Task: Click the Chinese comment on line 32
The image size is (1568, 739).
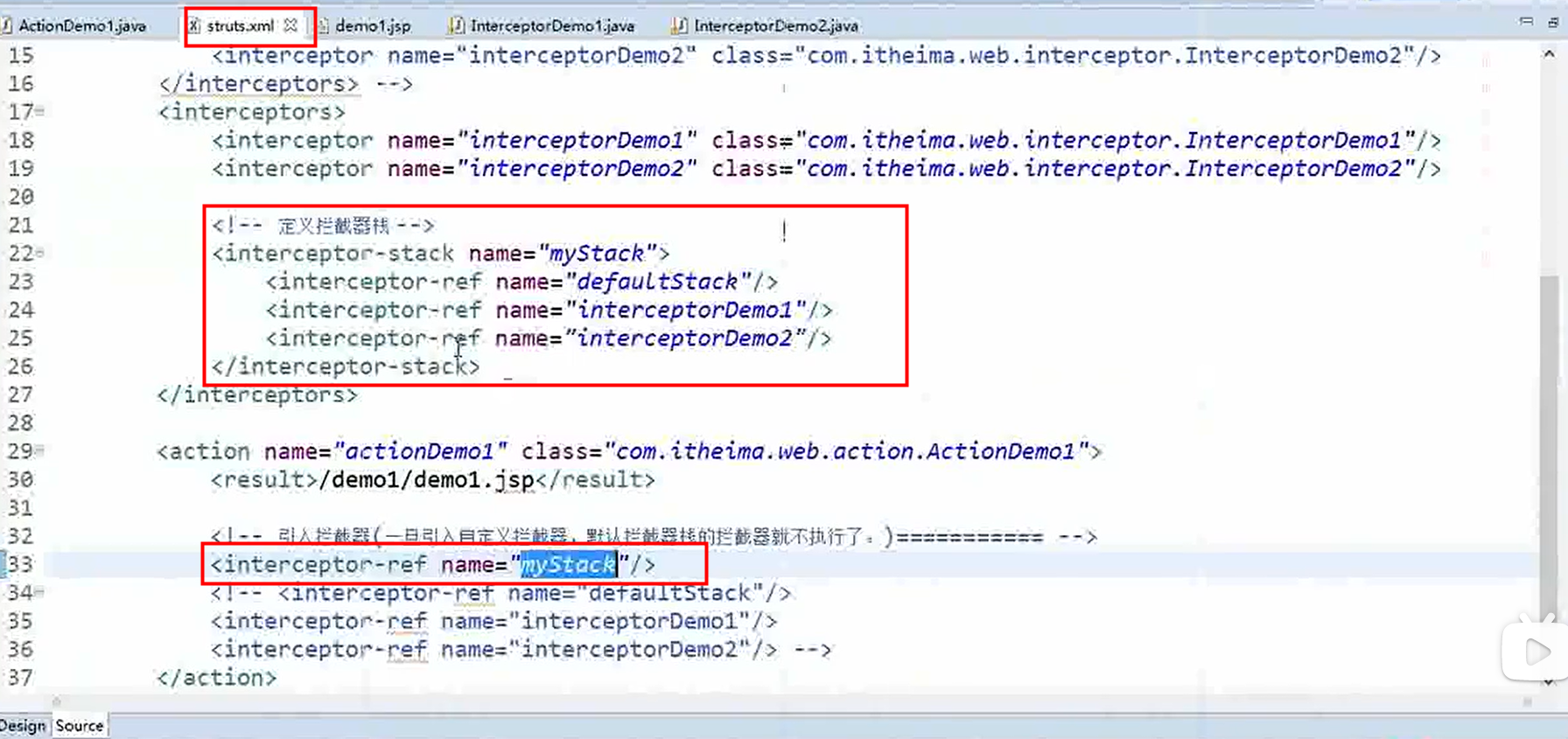Action: (654, 536)
